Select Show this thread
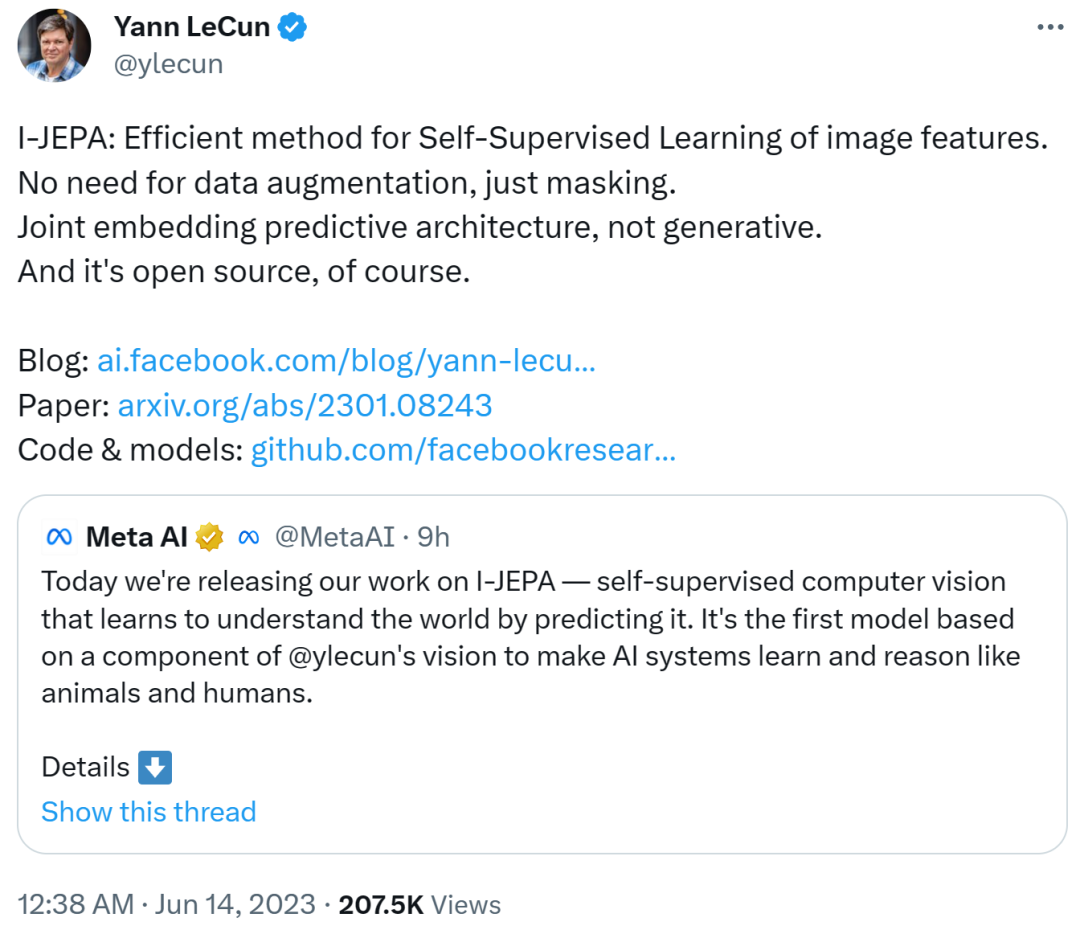Image resolution: width=1080 pixels, height=930 pixels. [x=148, y=812]
